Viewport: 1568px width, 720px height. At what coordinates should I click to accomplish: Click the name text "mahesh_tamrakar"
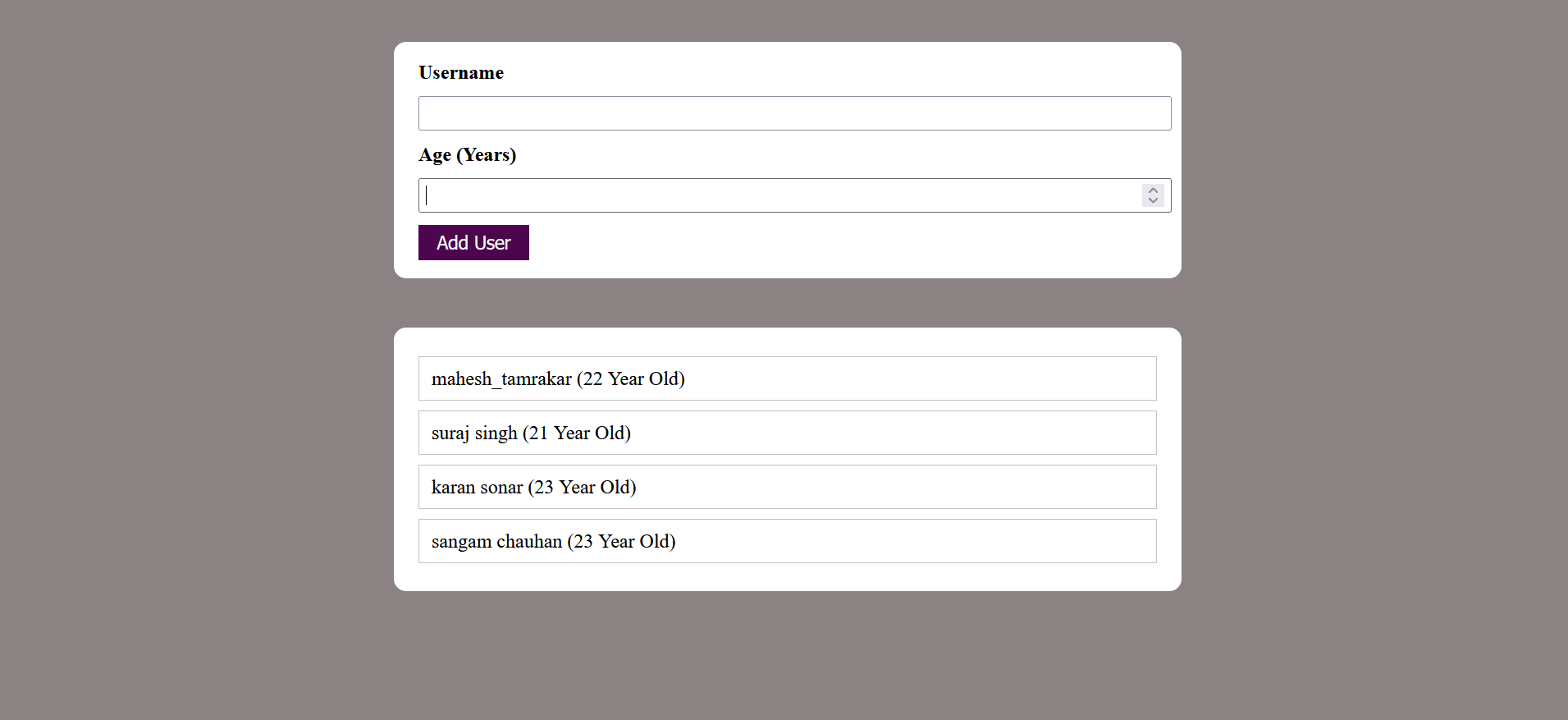coord(501,379)
